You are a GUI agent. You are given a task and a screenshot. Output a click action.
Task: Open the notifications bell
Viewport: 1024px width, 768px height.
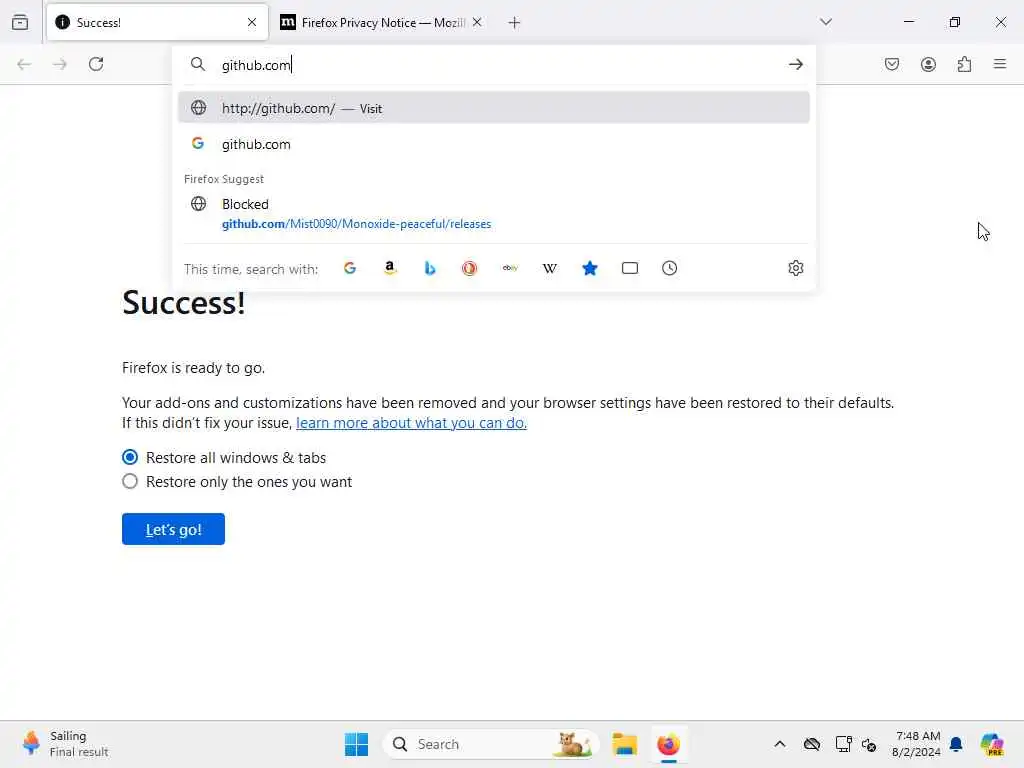(956, 744)
